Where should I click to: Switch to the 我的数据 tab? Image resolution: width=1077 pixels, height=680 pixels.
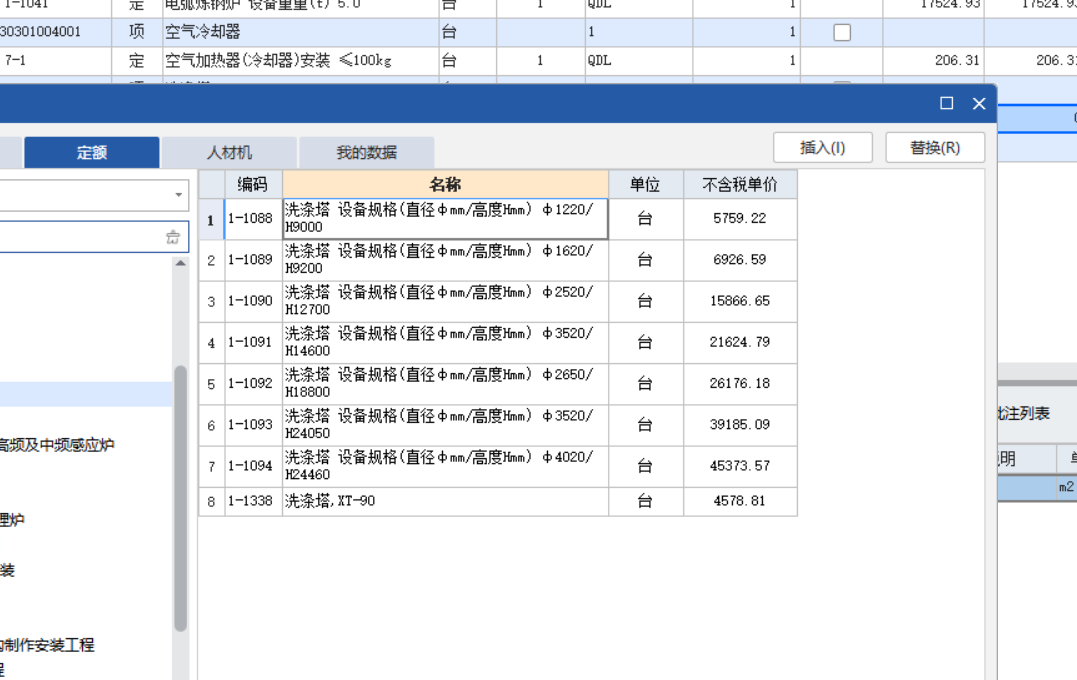[x=366, y=152]
